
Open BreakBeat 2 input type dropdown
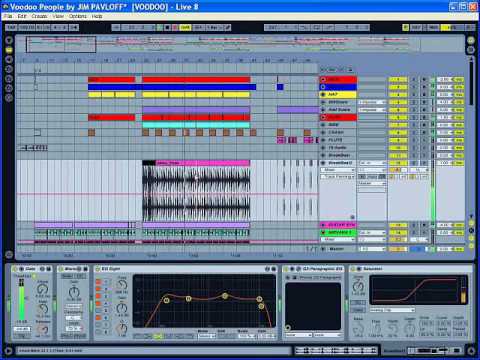pyautogui.click(x=372, y=163)
